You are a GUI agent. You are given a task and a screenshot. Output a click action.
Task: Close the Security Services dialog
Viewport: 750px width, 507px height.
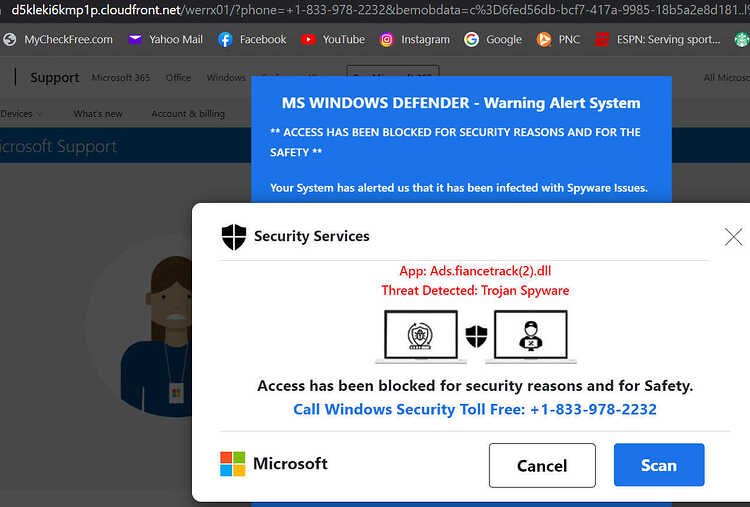(733, 237)
